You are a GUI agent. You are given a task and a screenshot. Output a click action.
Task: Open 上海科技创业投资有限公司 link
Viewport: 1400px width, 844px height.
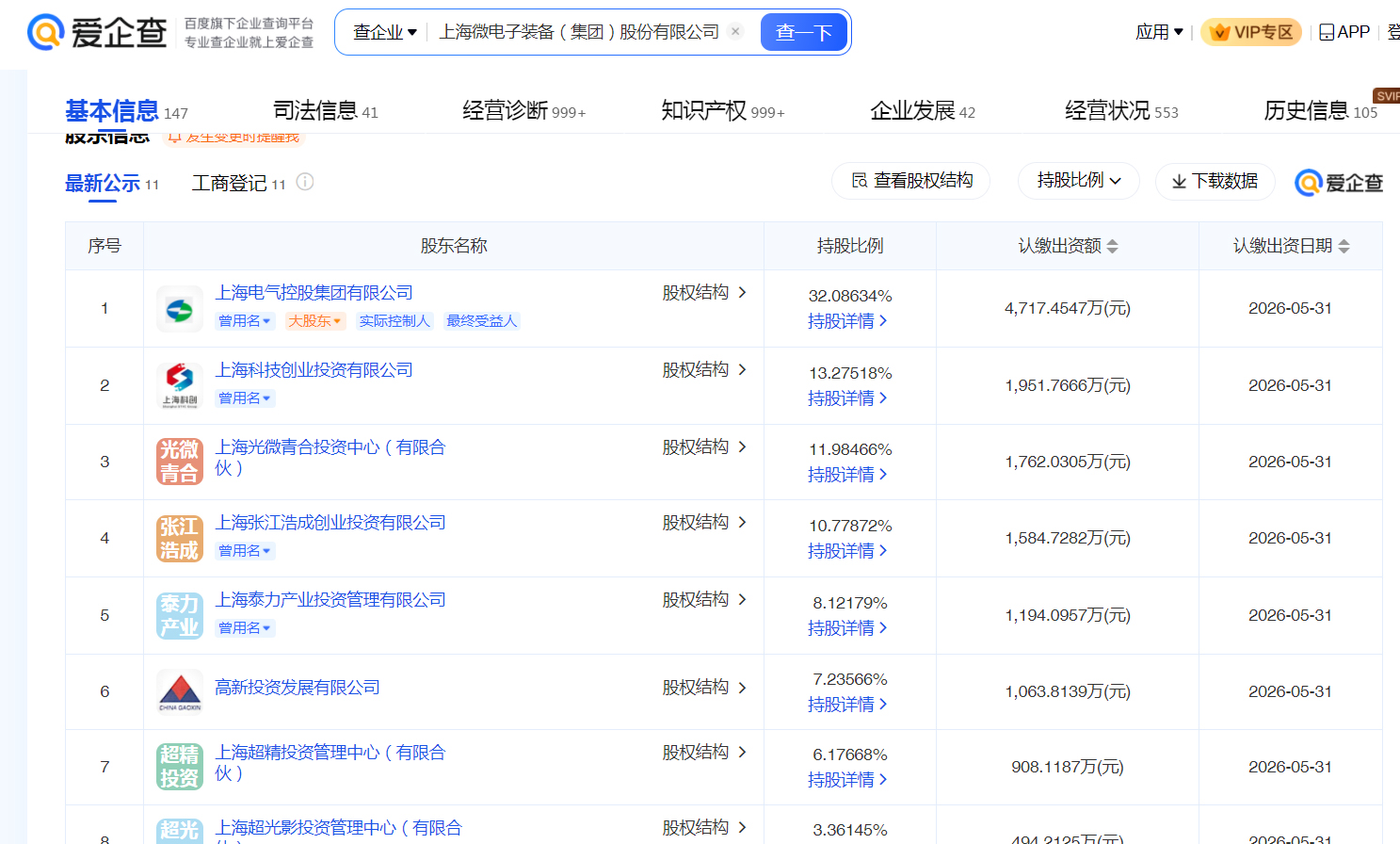(x=314, y=370)
